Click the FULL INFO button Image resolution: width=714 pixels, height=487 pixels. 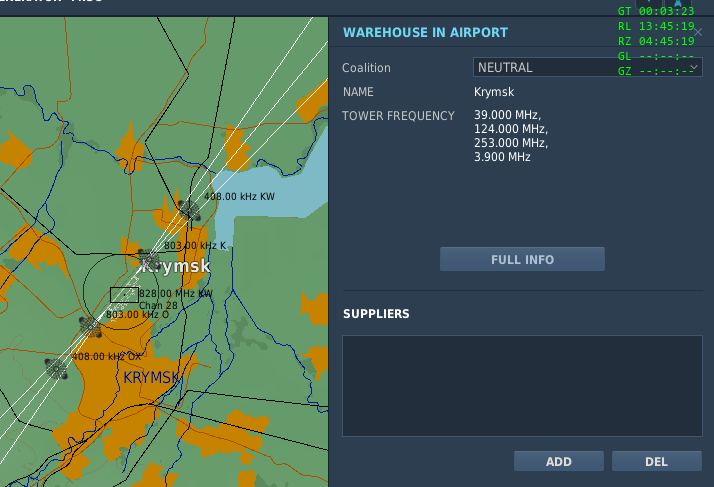(522, 259)
